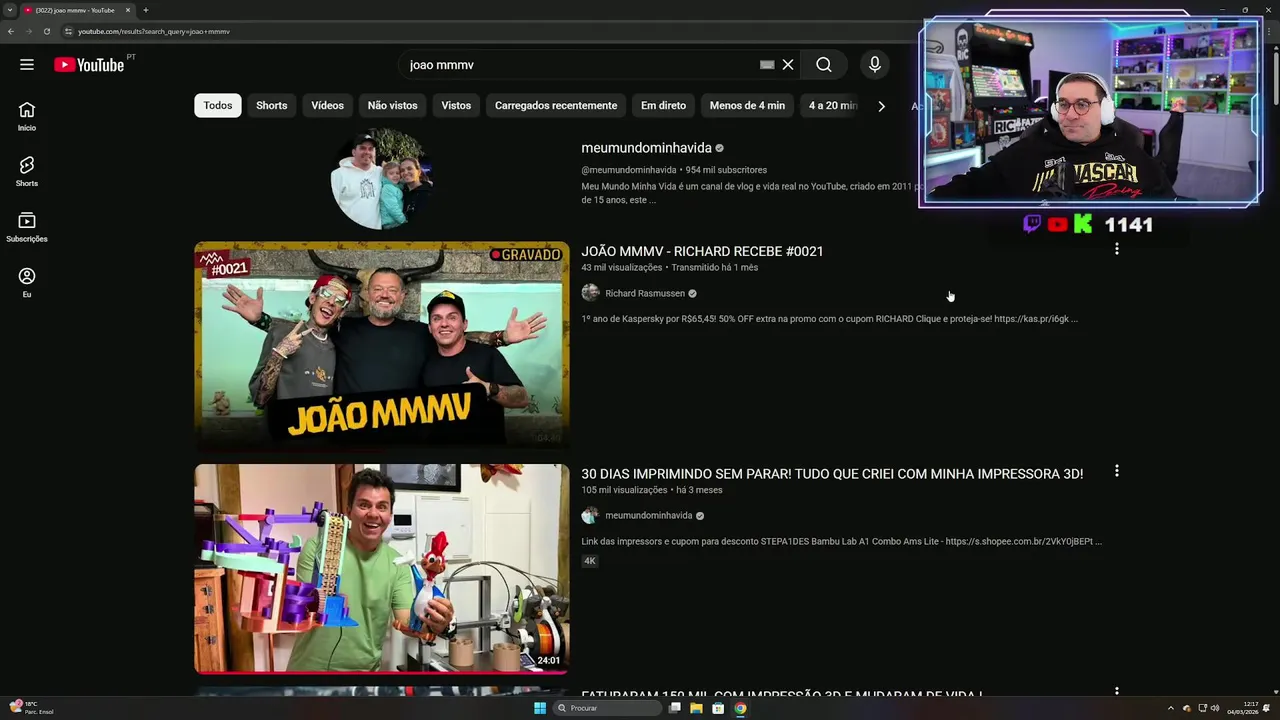The height and width of the screenshot is (720, 1280).
Task: Open Chrome from the taskbar
Action: (740, 708)
